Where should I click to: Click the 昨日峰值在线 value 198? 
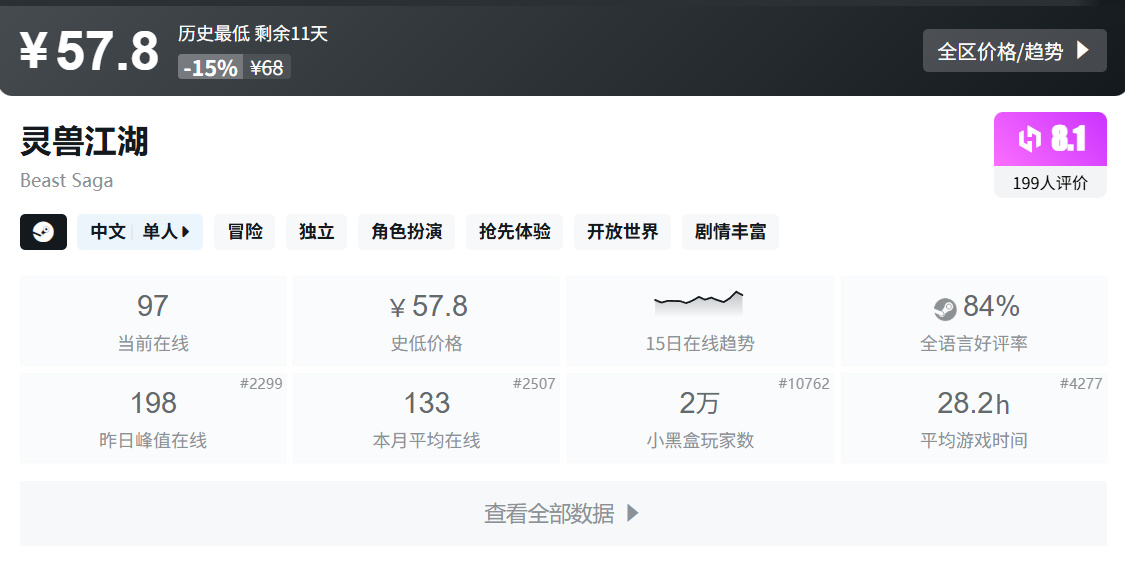point(153,403)
